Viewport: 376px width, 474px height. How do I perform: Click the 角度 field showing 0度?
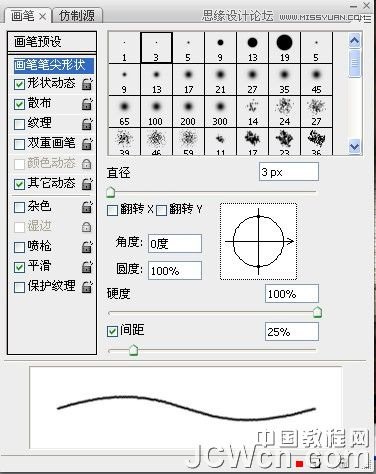175,243
